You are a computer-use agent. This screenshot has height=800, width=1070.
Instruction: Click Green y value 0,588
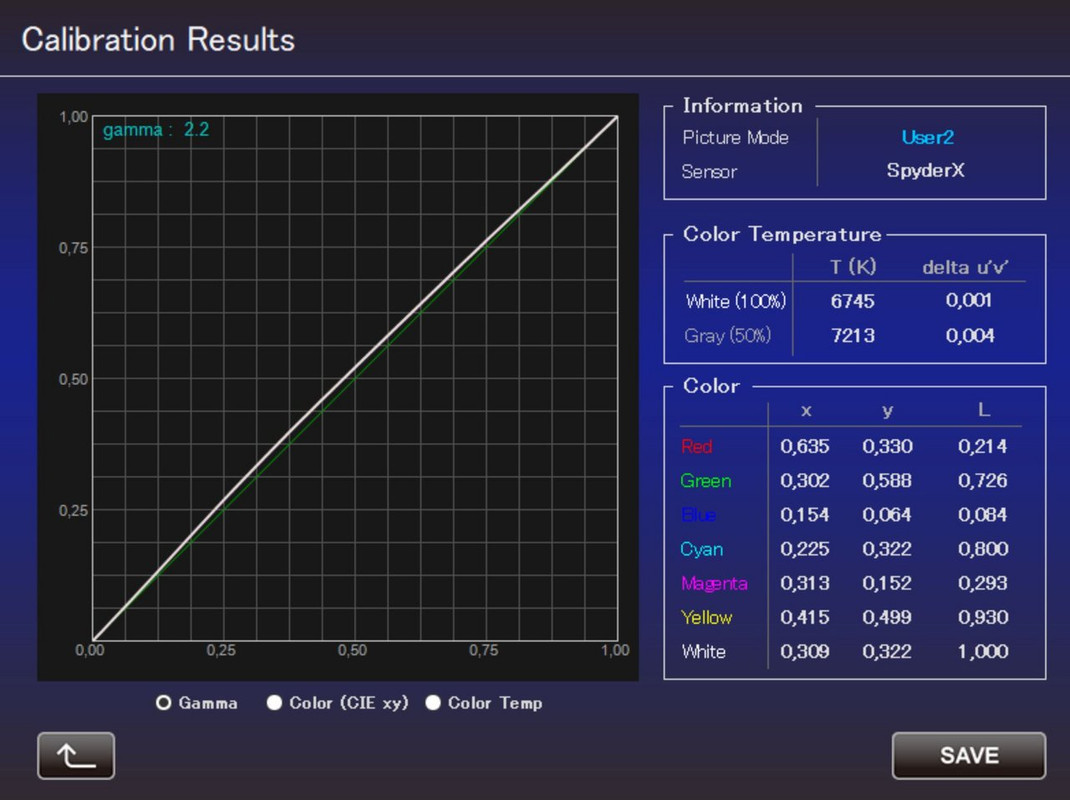(886, 481)
